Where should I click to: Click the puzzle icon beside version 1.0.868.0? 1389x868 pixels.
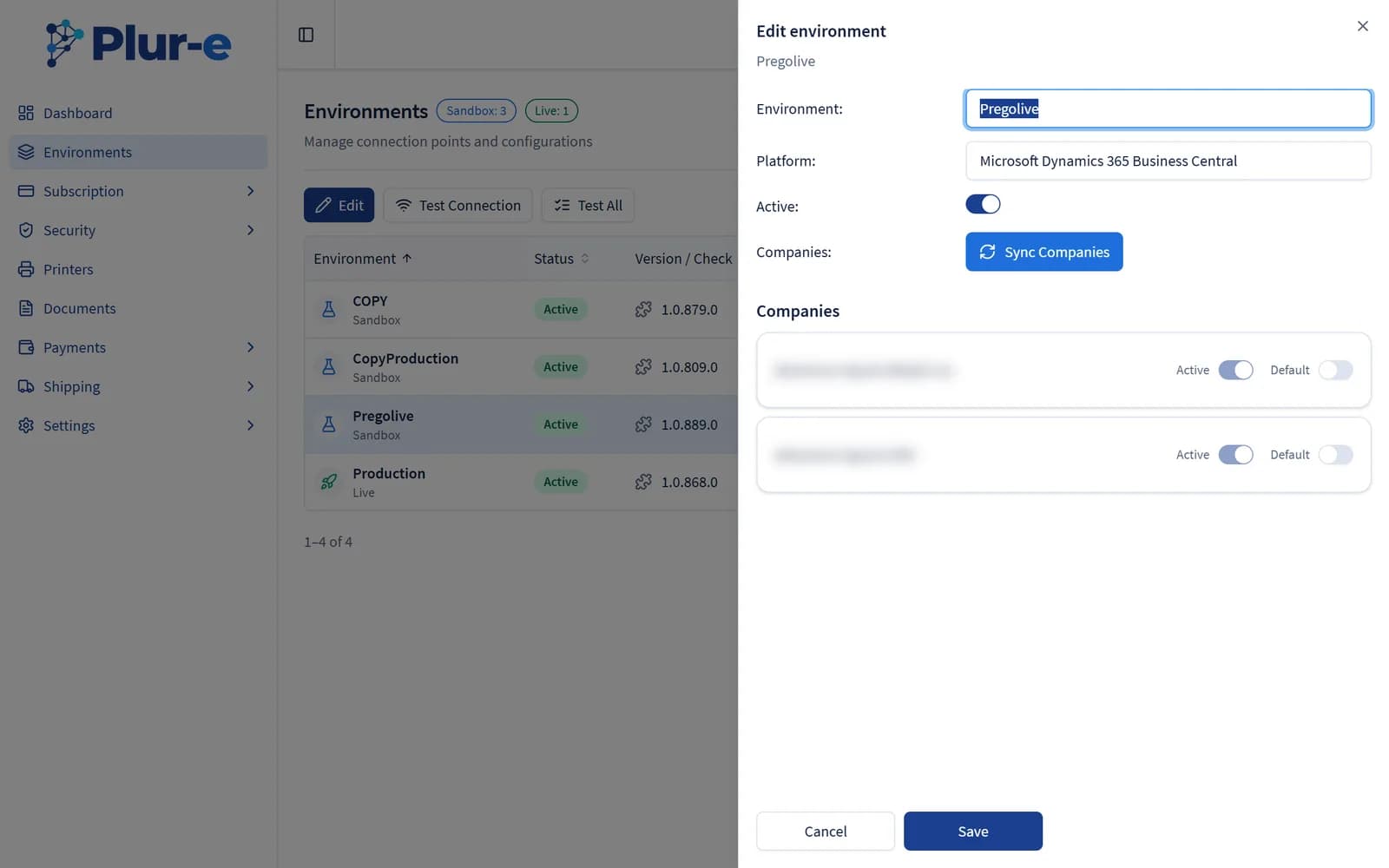tap(643, 482)
